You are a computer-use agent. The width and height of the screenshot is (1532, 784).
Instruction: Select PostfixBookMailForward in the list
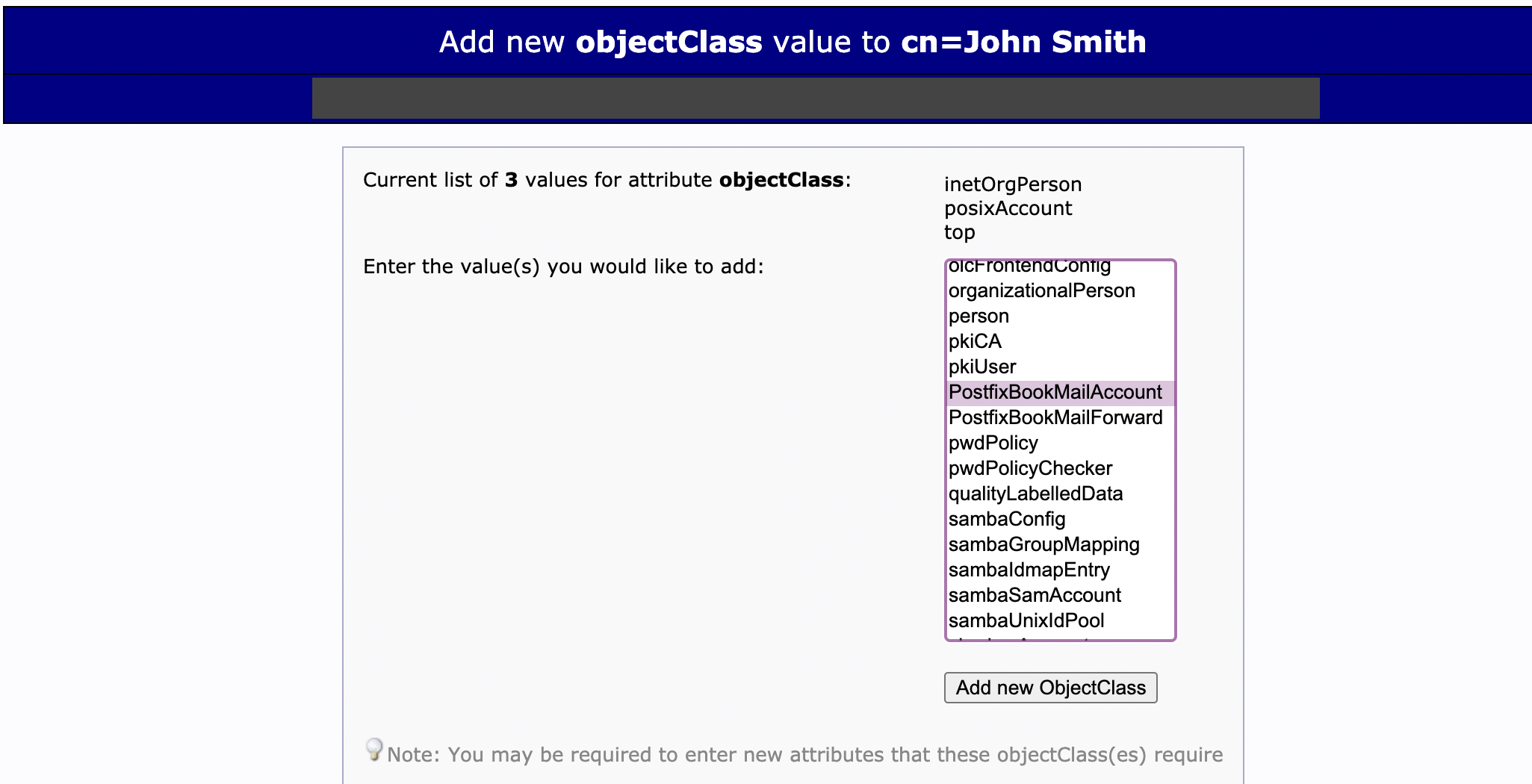[1060, 417]
